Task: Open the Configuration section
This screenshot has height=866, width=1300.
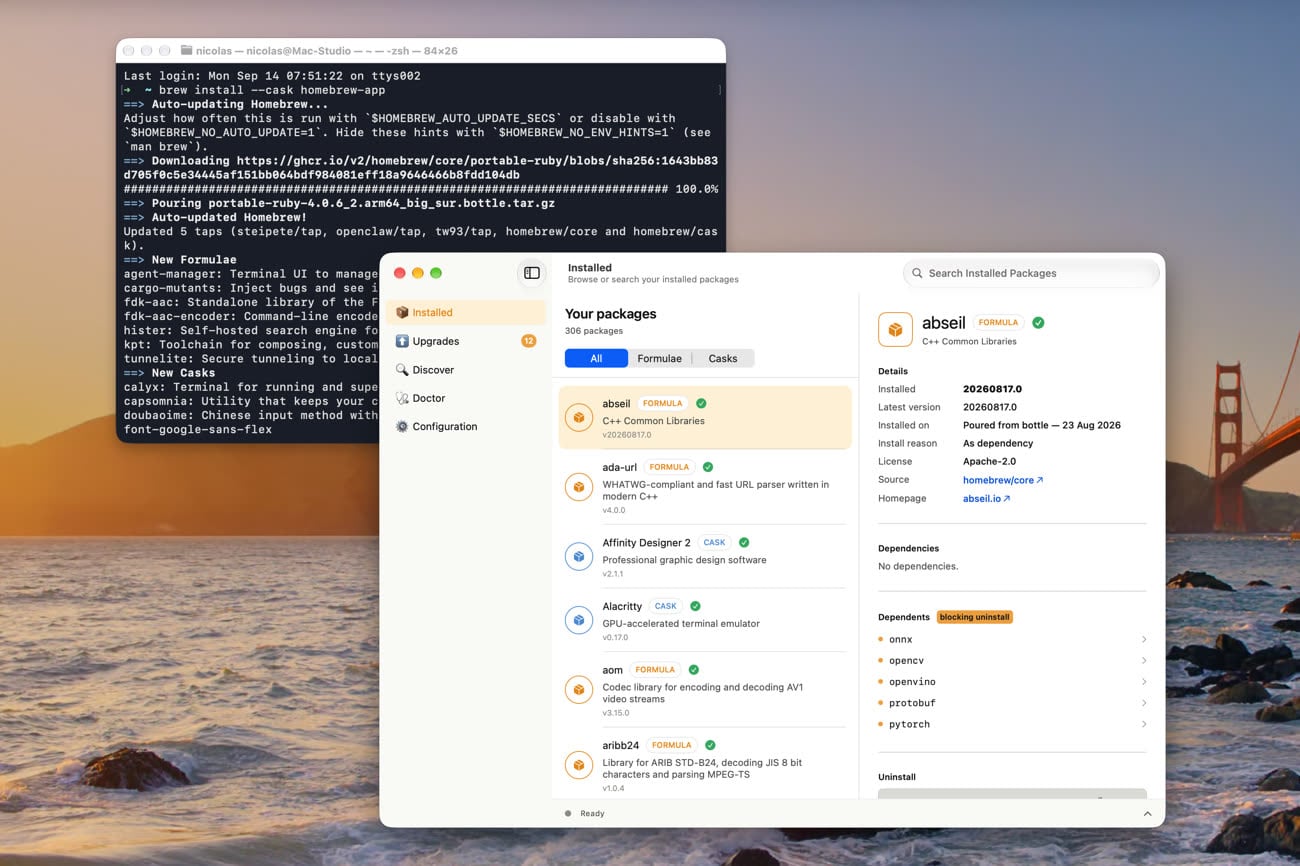Action: [468, 426]
